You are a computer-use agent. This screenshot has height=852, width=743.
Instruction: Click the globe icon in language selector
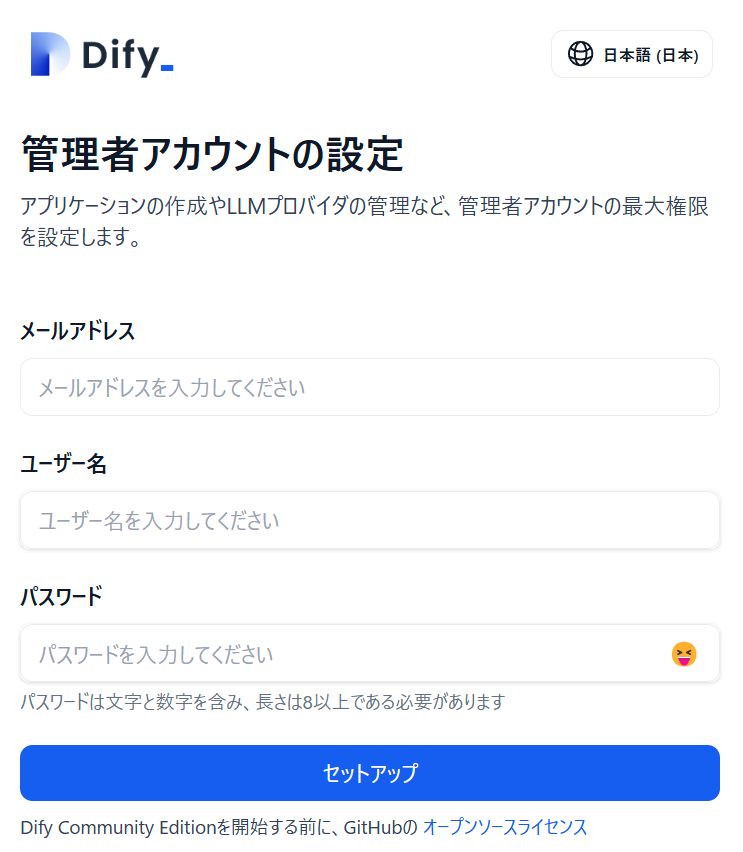click(x=580, y=54)
